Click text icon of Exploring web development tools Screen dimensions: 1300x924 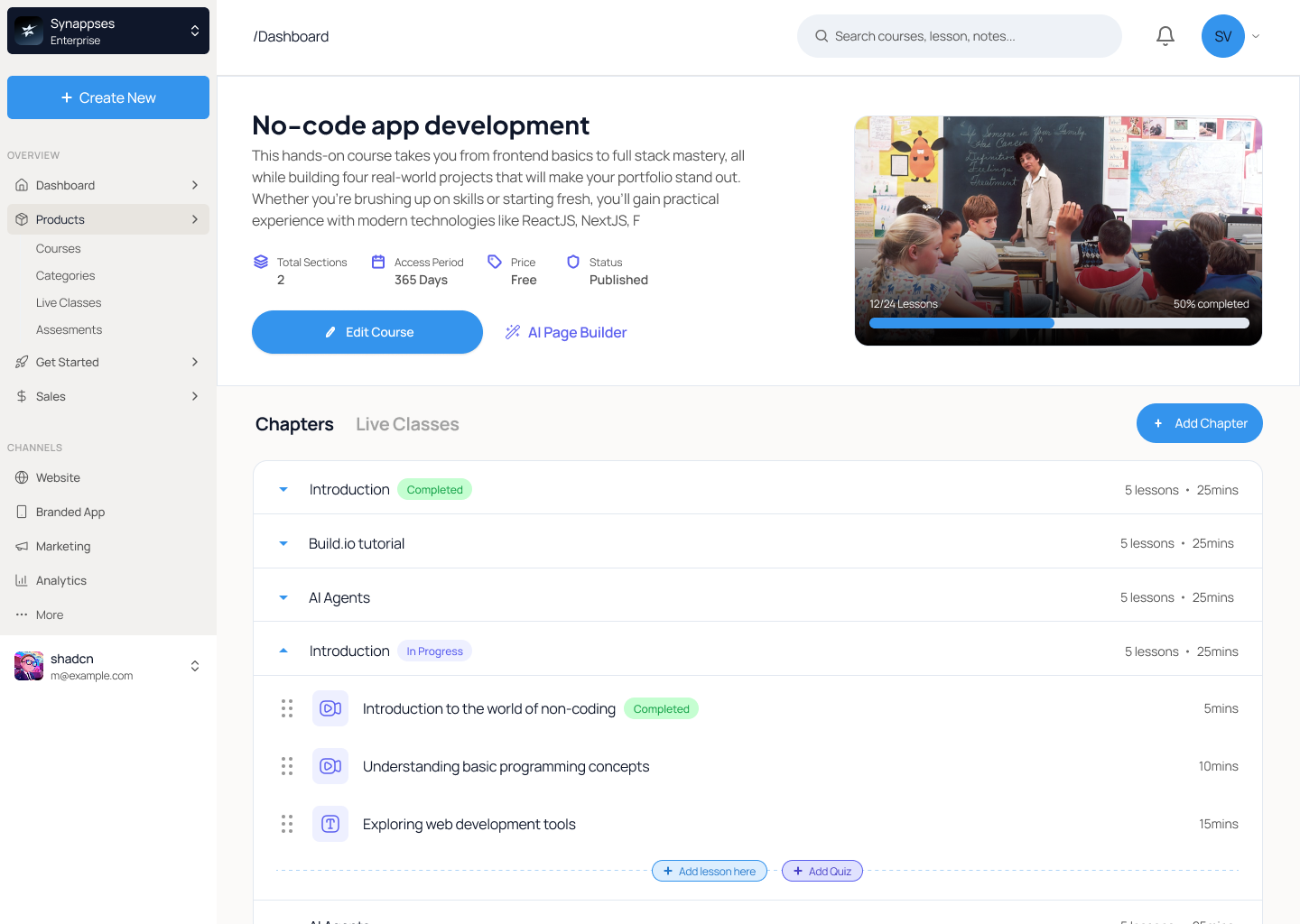pyautogui.click(x=330, y=824)
